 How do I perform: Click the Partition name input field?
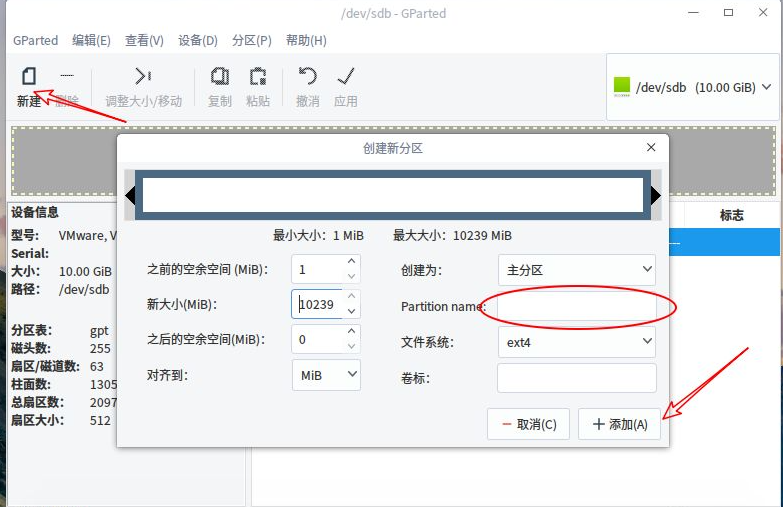click(577, 306)
